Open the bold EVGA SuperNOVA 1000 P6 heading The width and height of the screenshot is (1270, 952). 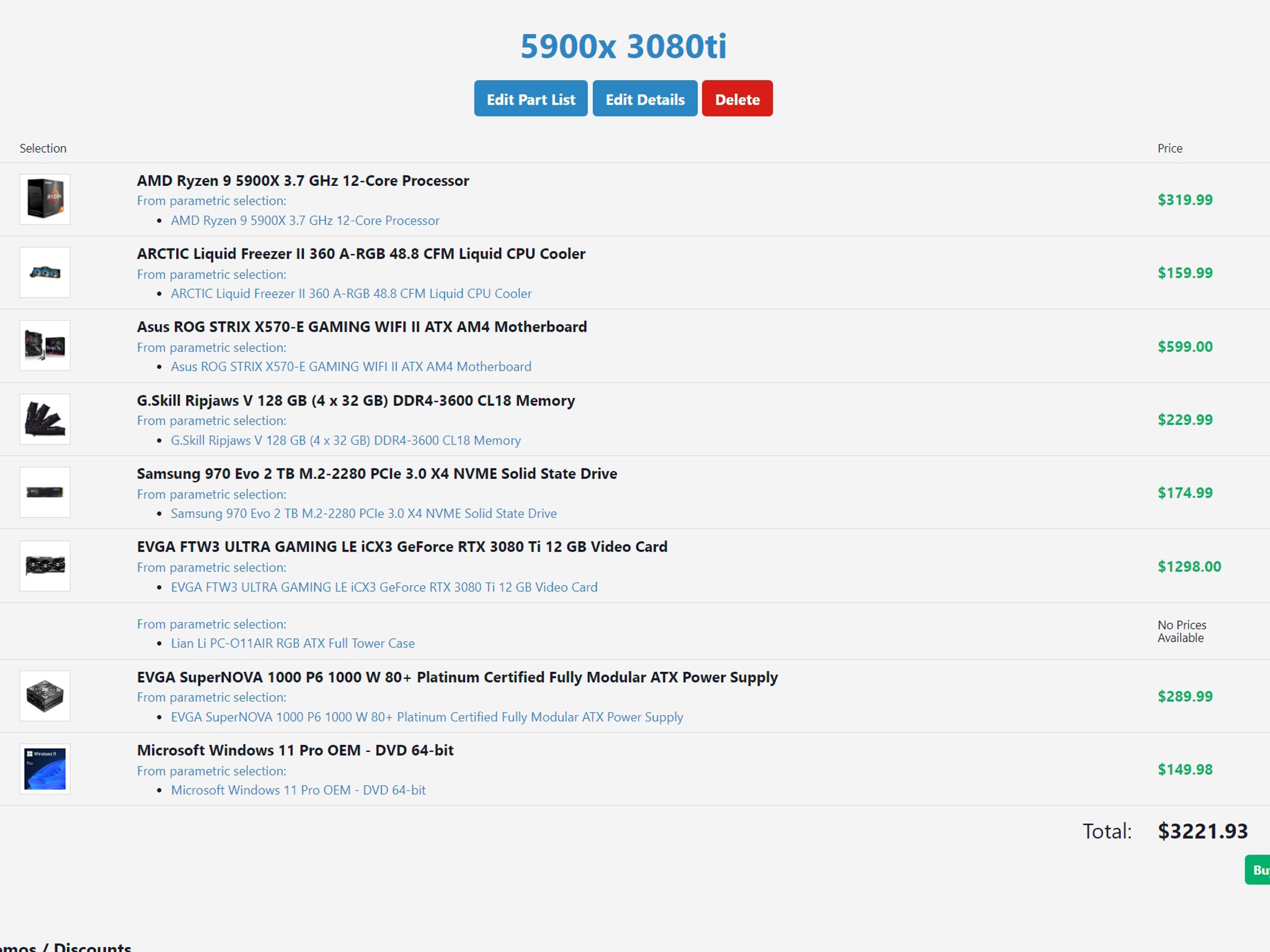(x=457, y=677)
